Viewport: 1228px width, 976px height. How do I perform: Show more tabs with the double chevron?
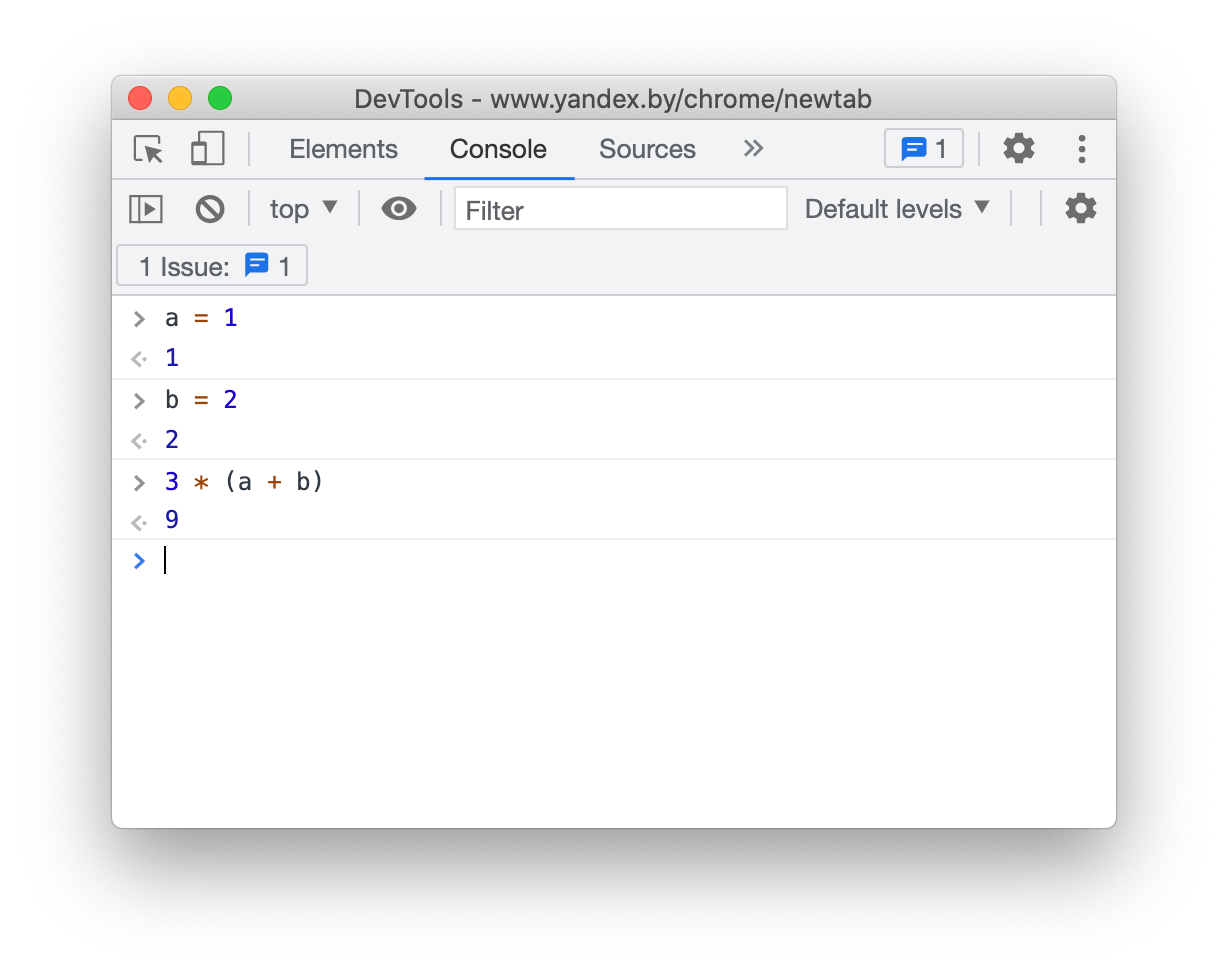coord(753,149)
